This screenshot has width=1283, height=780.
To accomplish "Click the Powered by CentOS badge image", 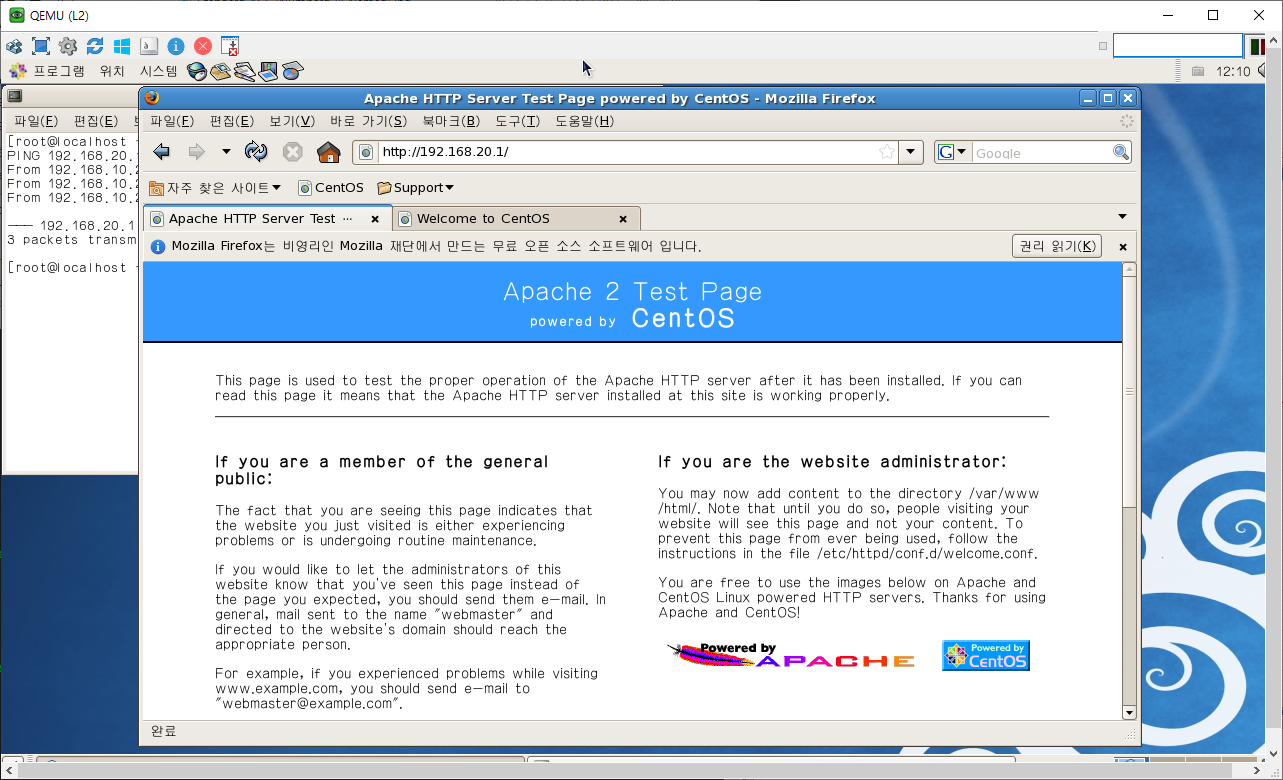I will click(985, 656).
